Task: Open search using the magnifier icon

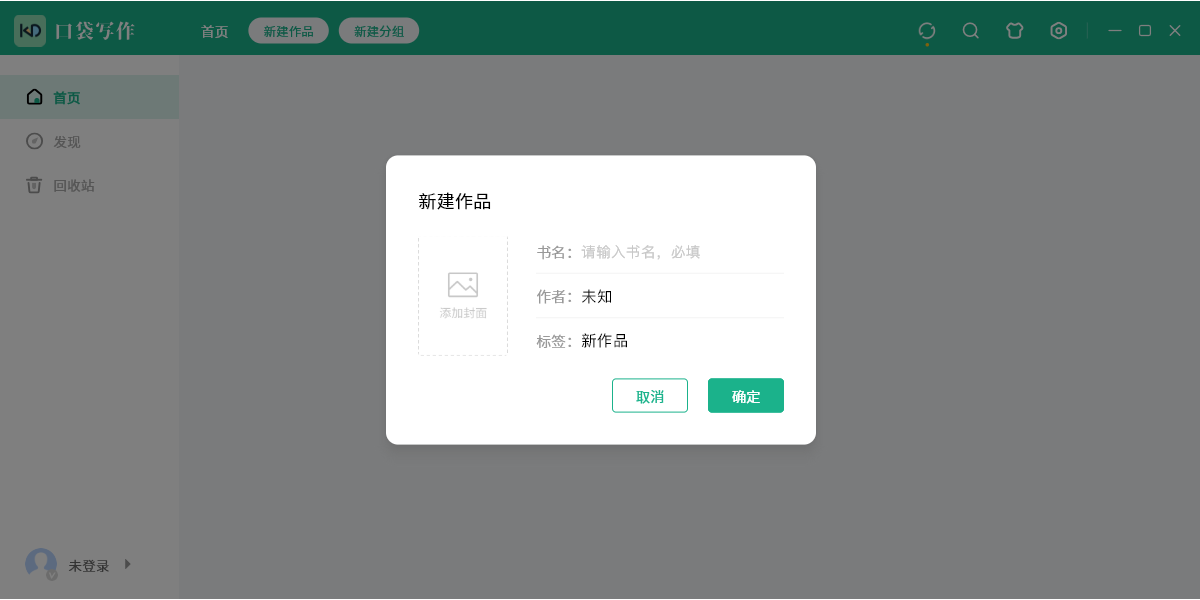Action: click(970, 30)
